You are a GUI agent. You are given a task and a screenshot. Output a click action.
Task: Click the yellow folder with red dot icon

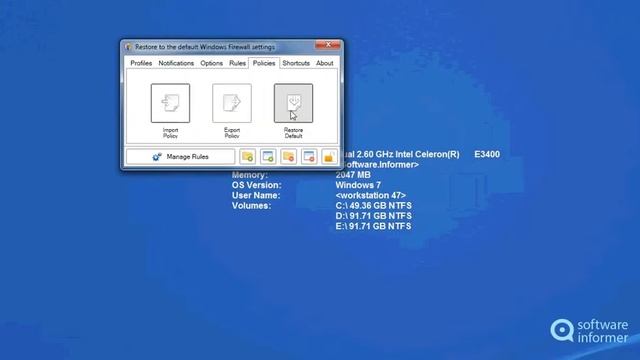click(289, 157)
